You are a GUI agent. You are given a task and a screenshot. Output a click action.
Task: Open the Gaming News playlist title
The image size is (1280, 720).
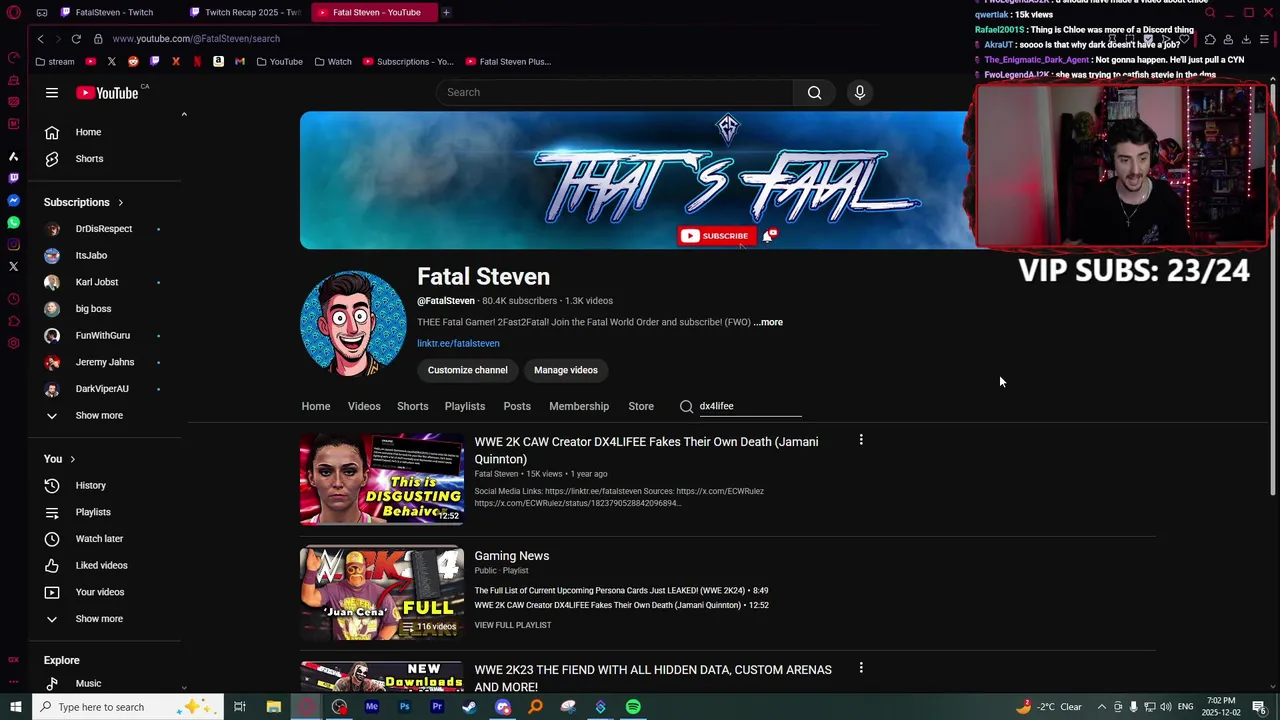(x=512, y=556)
